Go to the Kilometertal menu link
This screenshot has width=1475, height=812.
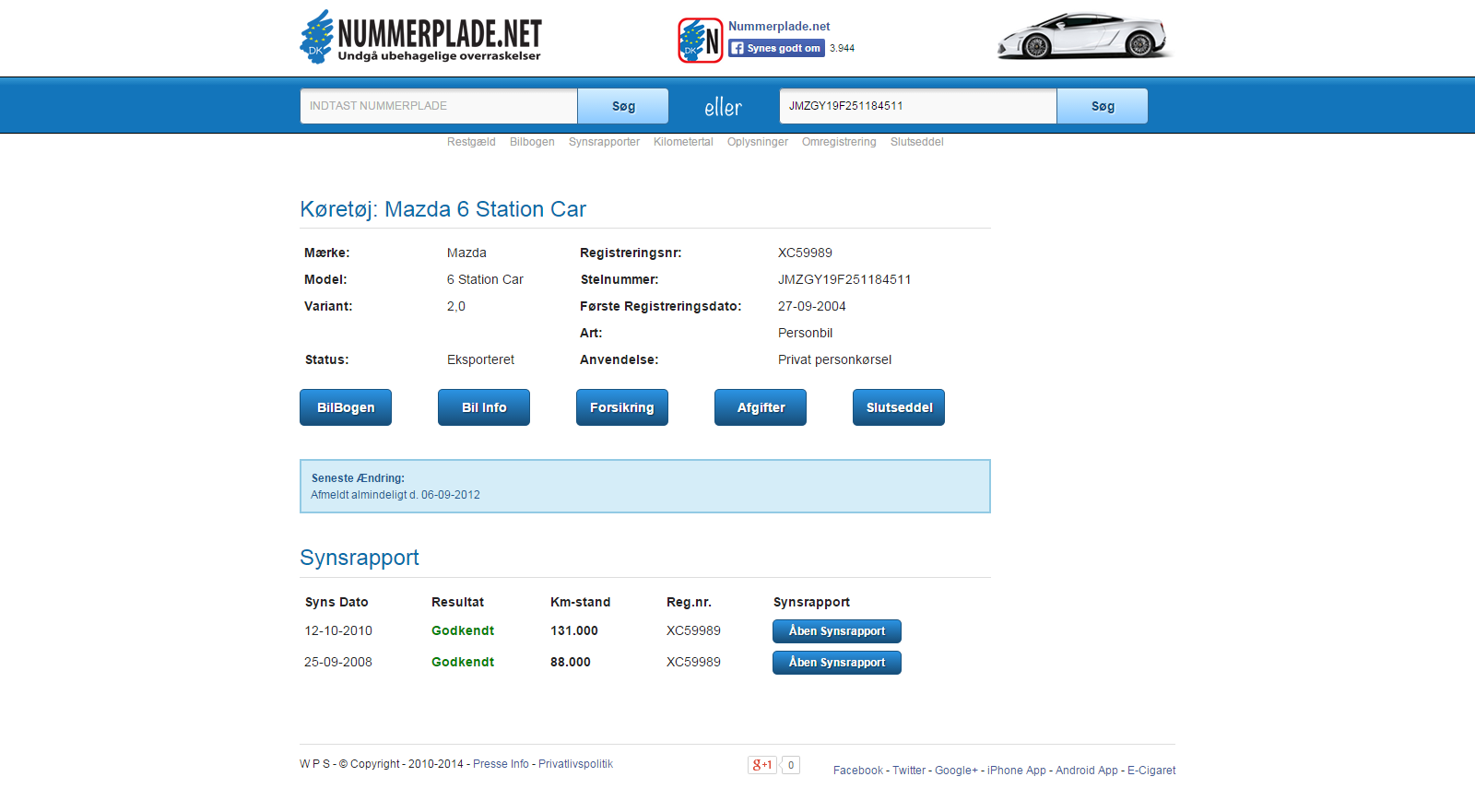[x=683, y=142]
